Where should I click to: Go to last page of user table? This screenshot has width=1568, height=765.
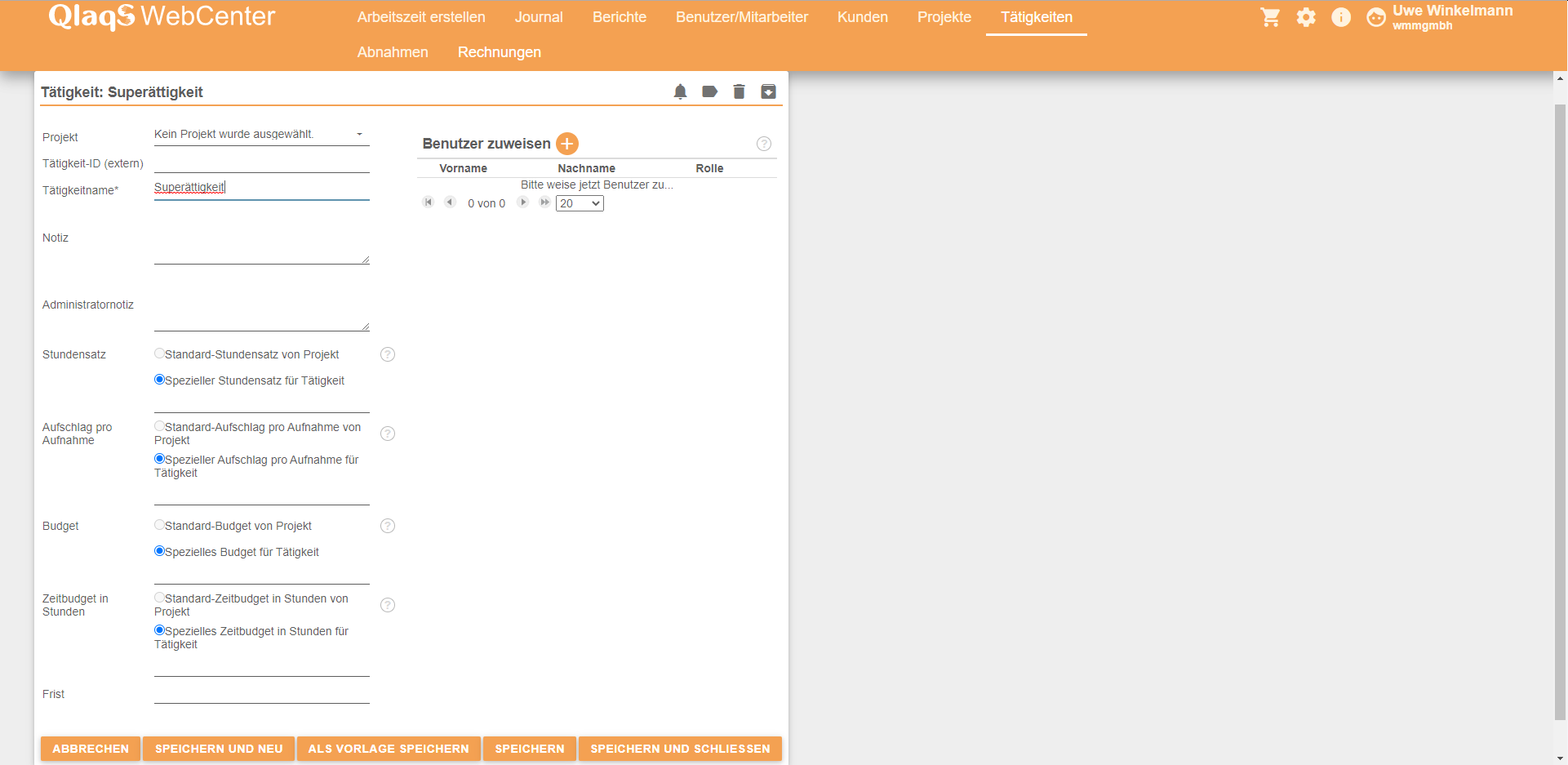[544, 202]
